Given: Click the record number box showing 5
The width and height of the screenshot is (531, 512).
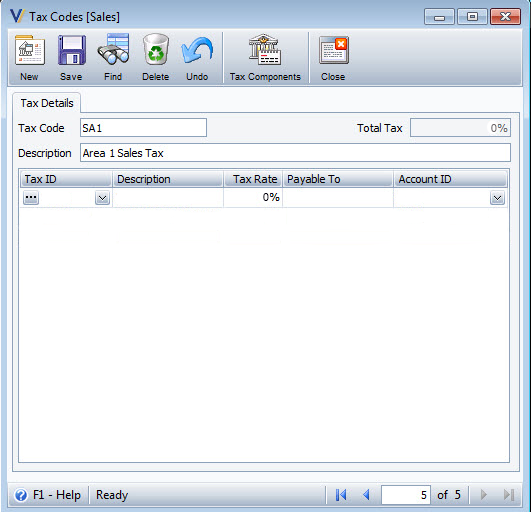Looking at the screenshot, I should (406, 495).
